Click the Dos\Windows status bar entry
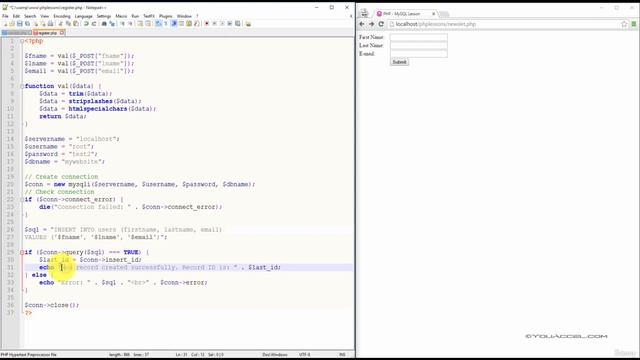This screenshot has height=360, width=640. (275, 355)
